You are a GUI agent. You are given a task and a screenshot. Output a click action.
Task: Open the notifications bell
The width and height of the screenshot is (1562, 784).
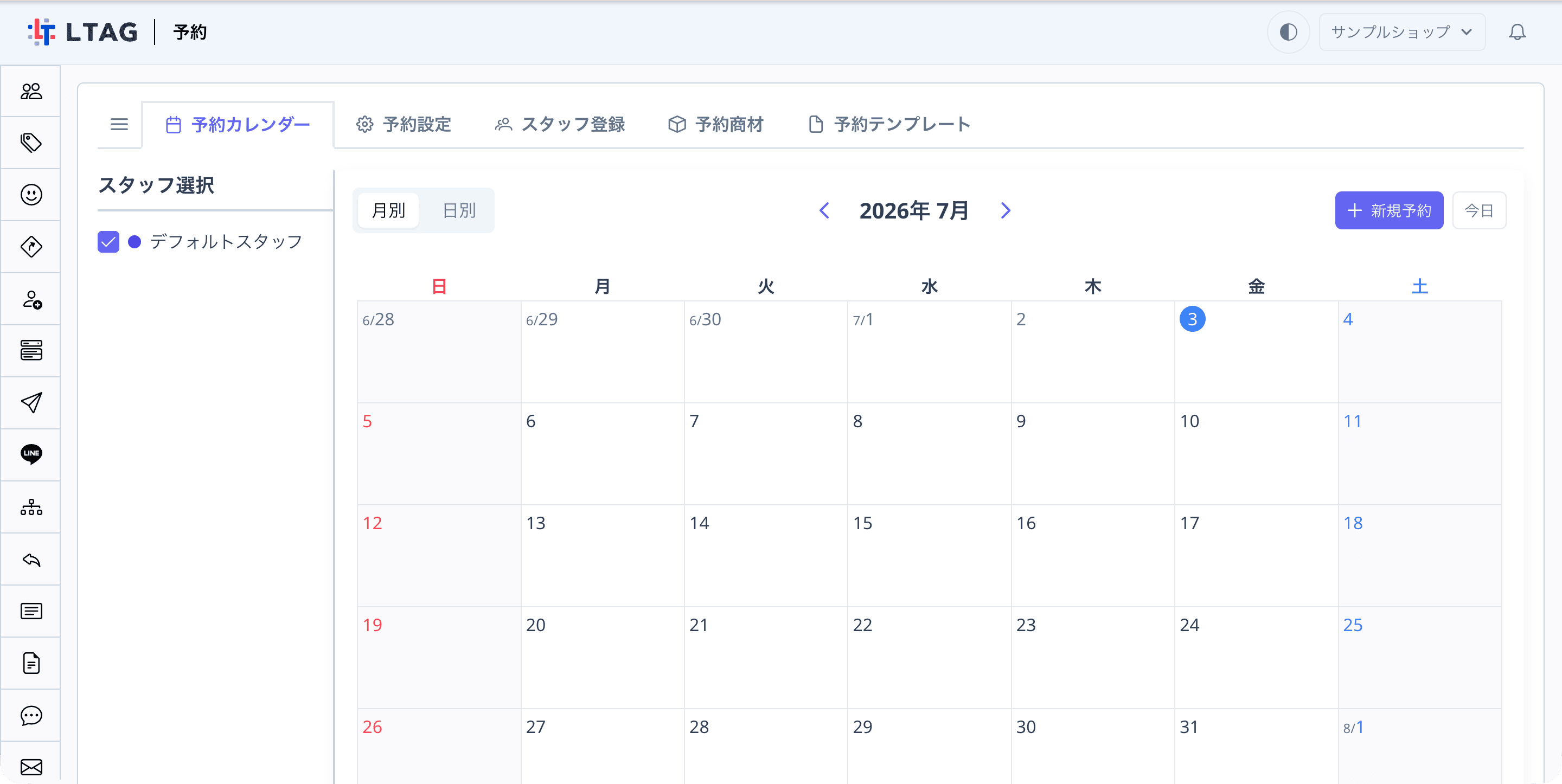[1516, 31]
